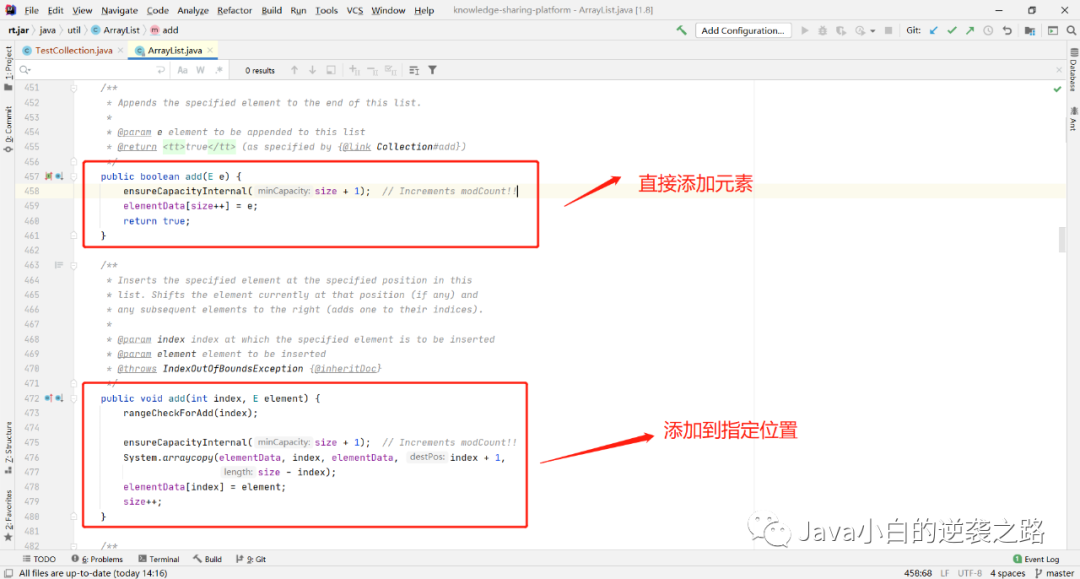Image resolution: width=1080 pixels, height=579 pixels.
Task: Open the Project tool window sidebar tab
Action: [8, 67]
